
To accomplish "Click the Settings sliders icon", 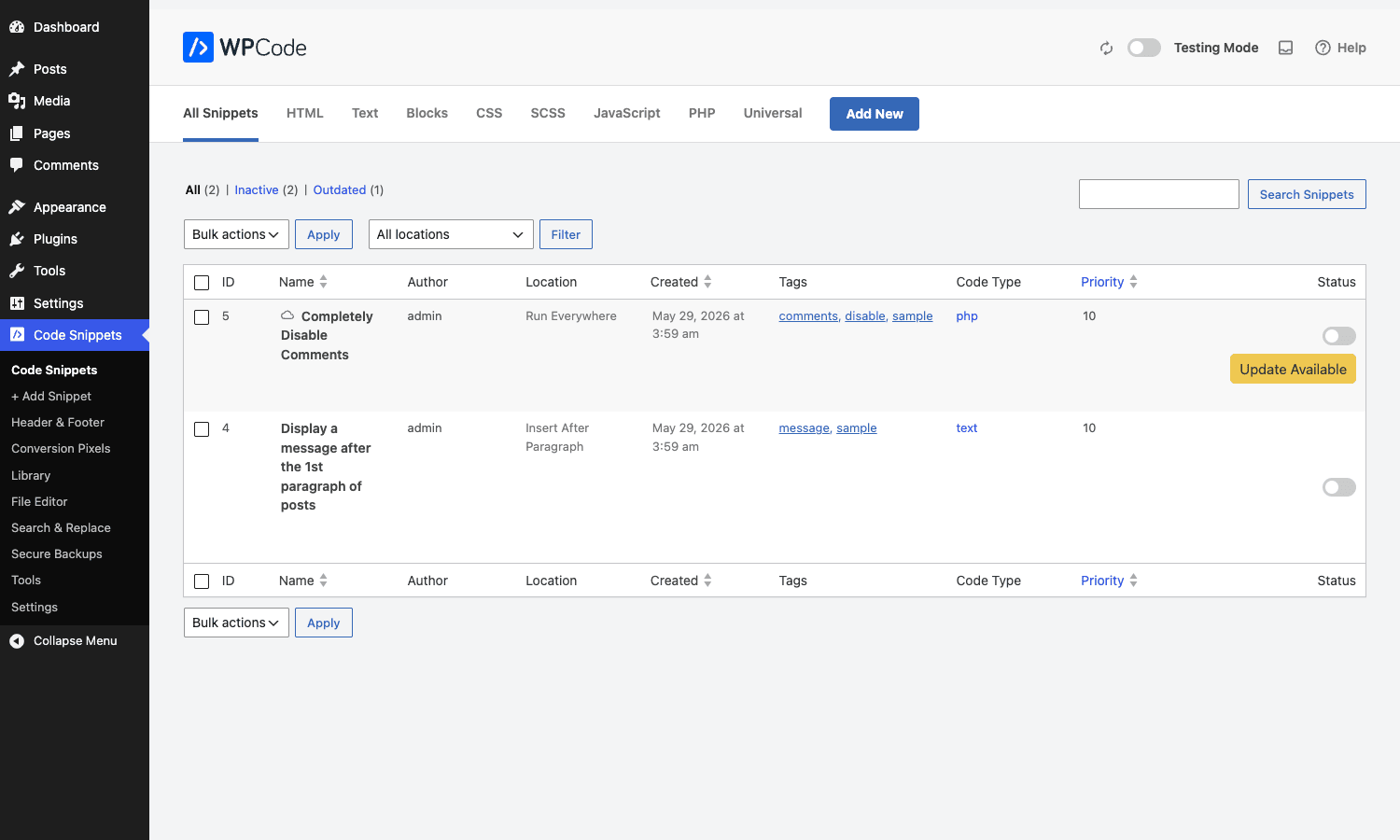I will coord(17,303).
